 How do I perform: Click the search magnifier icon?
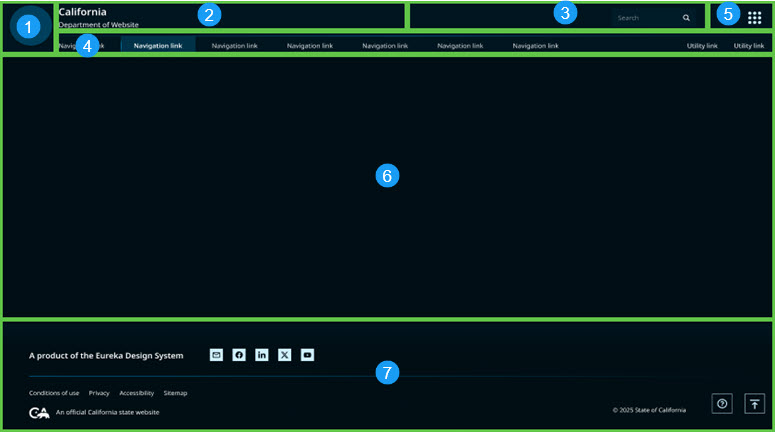pos(686,18)
